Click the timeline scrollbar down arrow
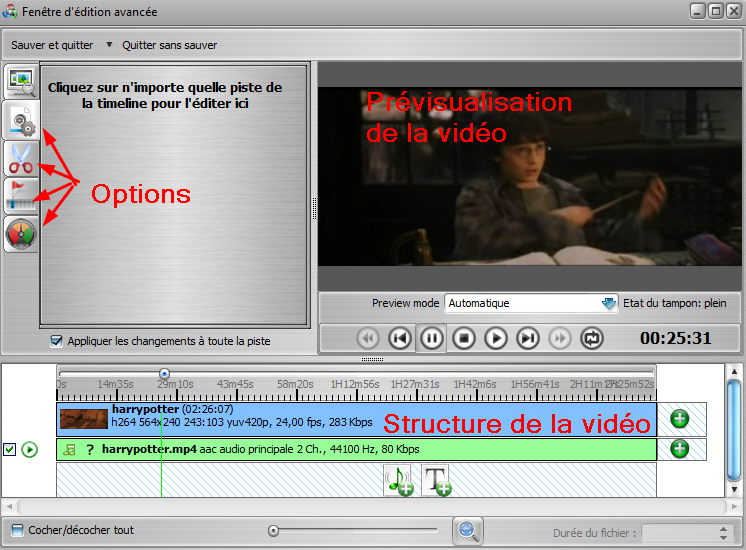This screenshot has height=550, width=746. 734,489
